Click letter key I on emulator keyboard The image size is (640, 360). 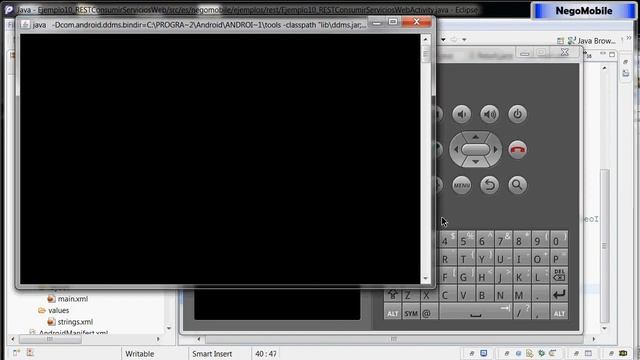(521, 259)
